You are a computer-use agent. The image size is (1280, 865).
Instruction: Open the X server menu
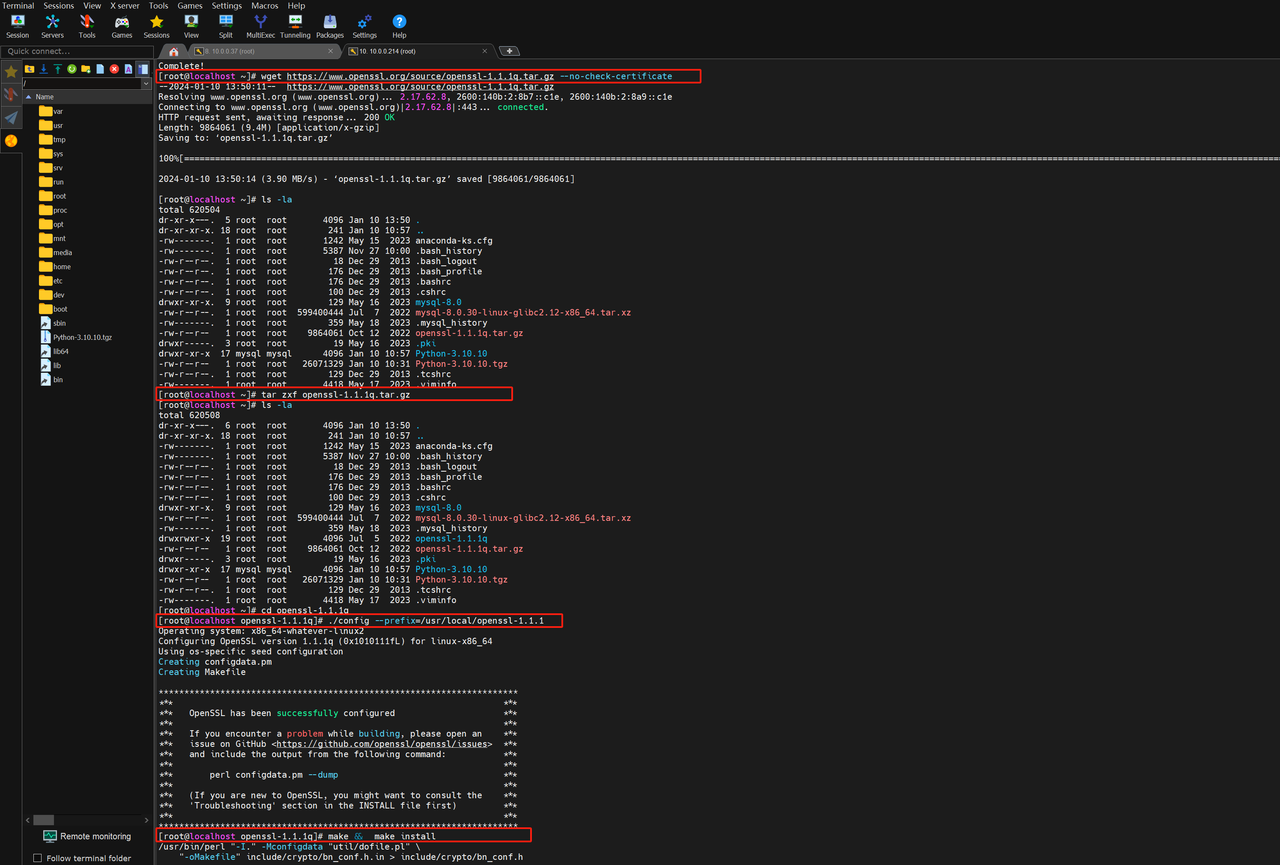(125, 6)
